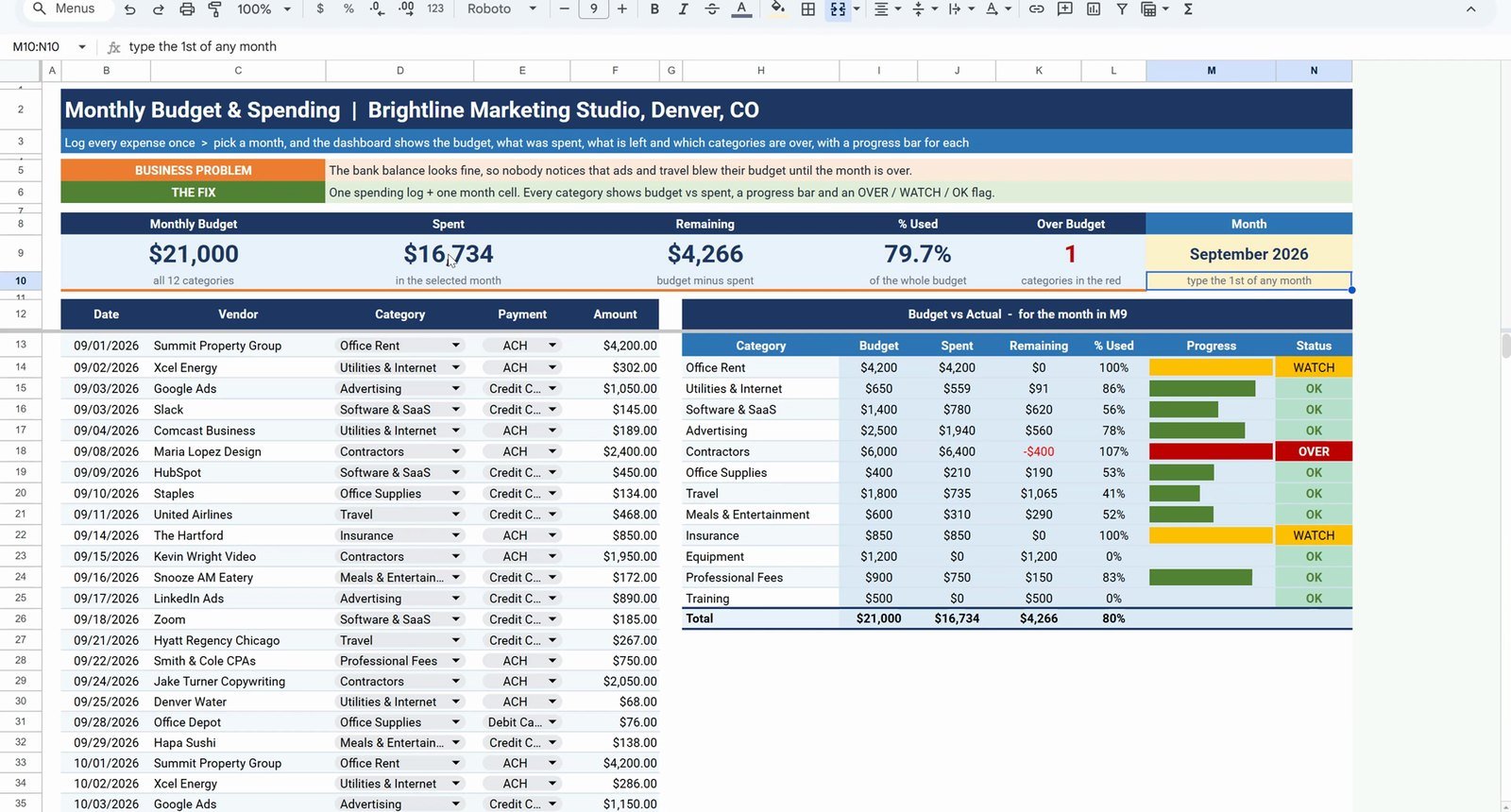
Task: Open Payment dropdown for Staples row
Action: [552, 493]
